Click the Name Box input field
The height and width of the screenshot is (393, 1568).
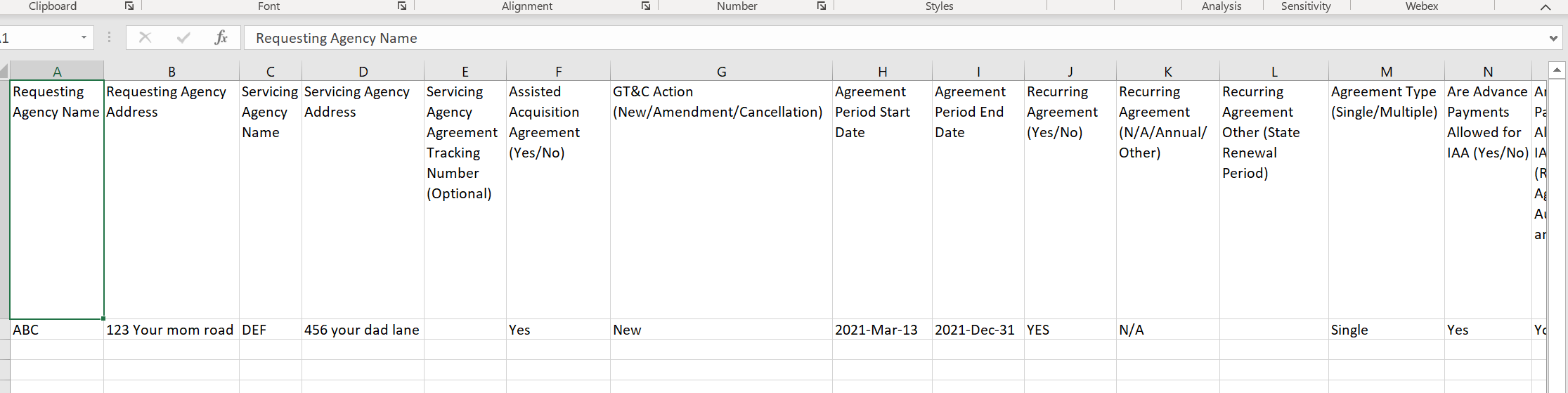coord(35,38)
